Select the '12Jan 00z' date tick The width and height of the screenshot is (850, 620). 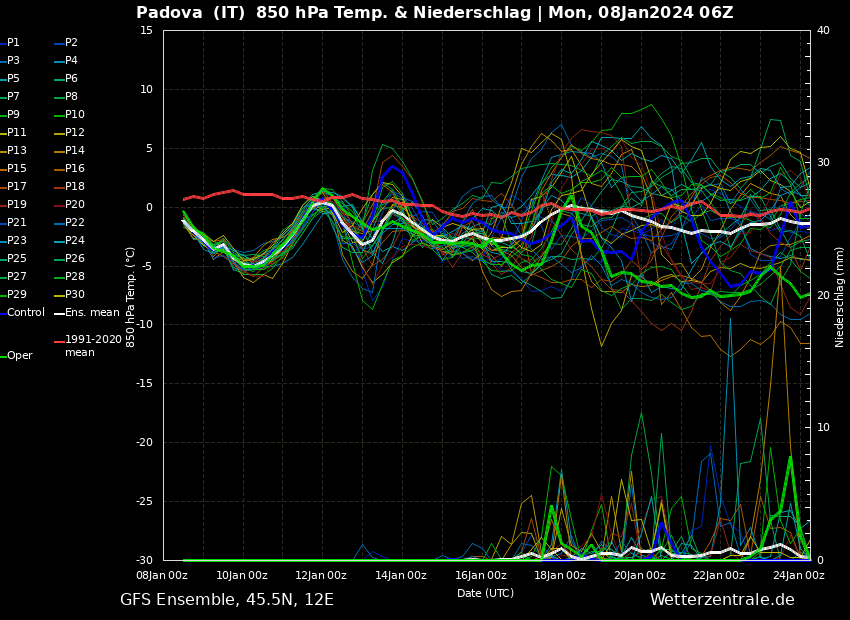point(321,575)
